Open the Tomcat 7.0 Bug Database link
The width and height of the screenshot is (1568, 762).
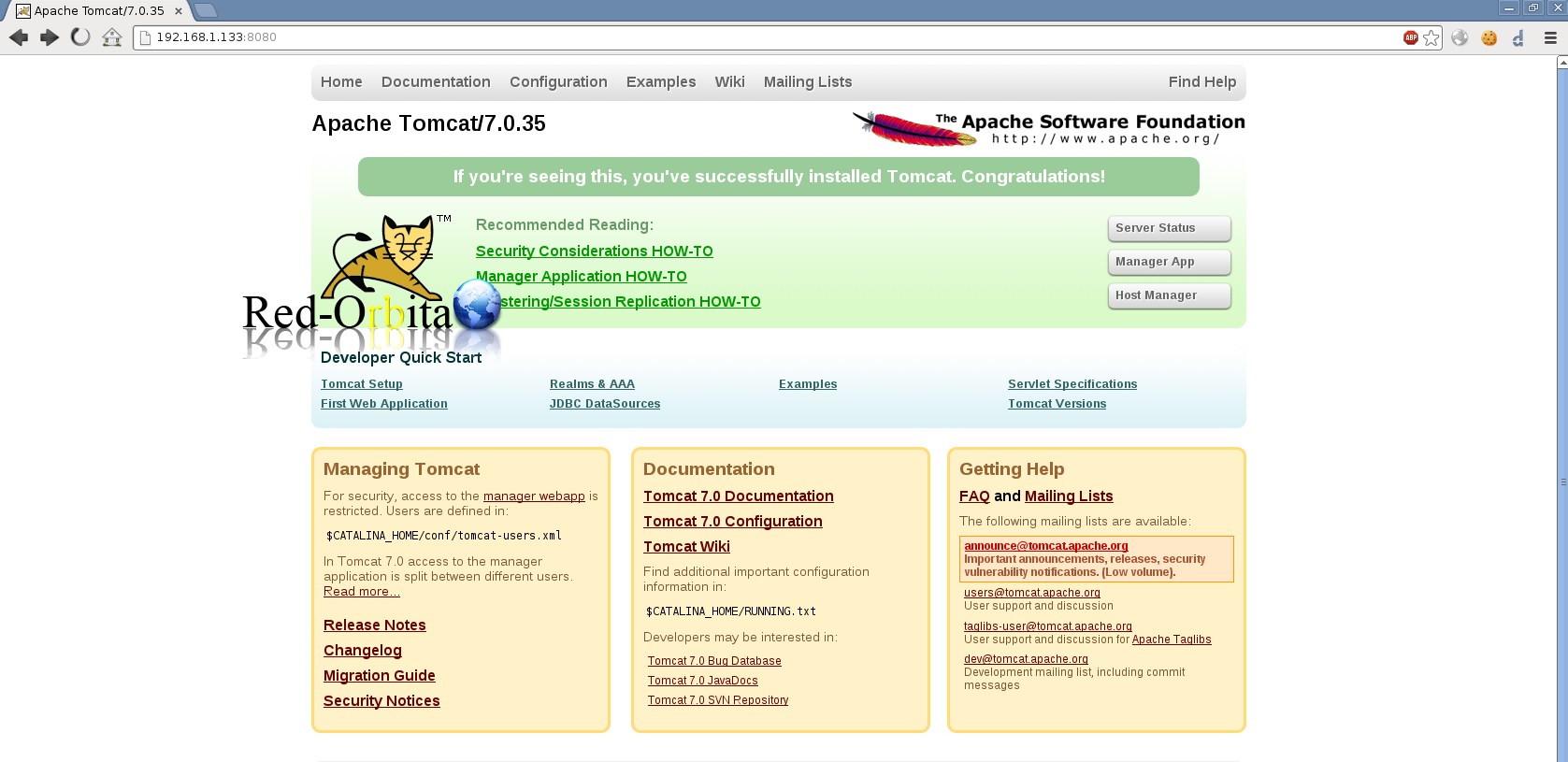(714, 661)
